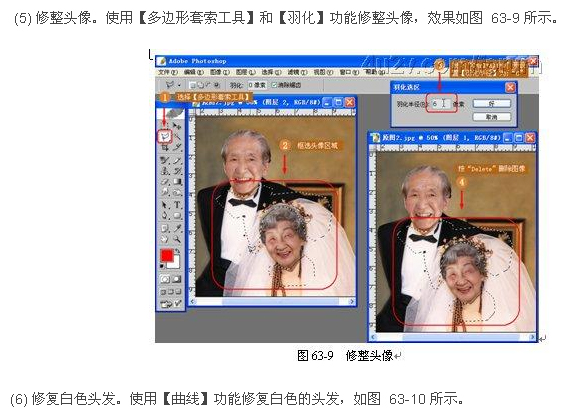The height and width of the screenshot is (420, 568).
Task: Reset default foreground and background colors
Action: 162,266
